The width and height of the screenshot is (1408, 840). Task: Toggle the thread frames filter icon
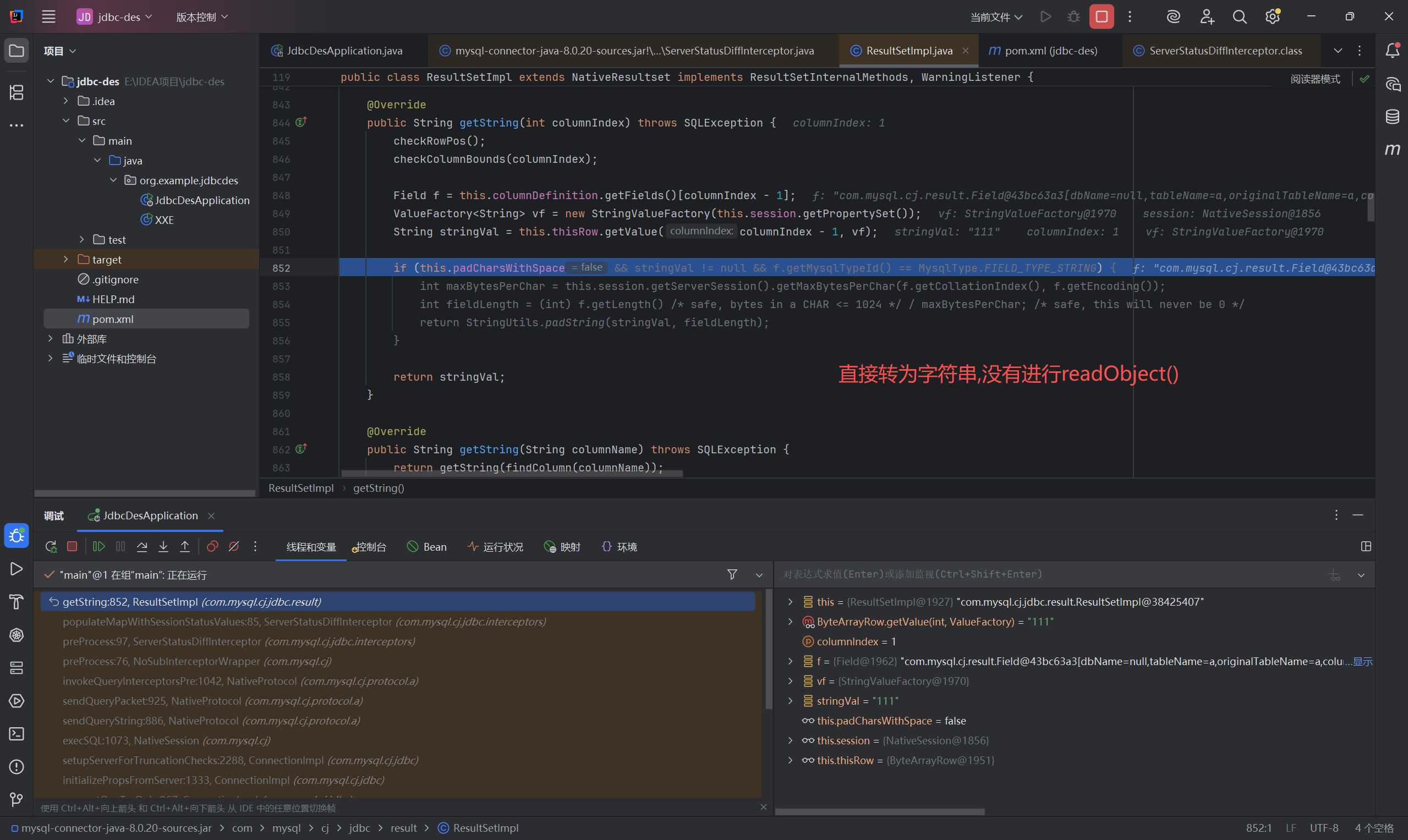(x=732, y=574)
